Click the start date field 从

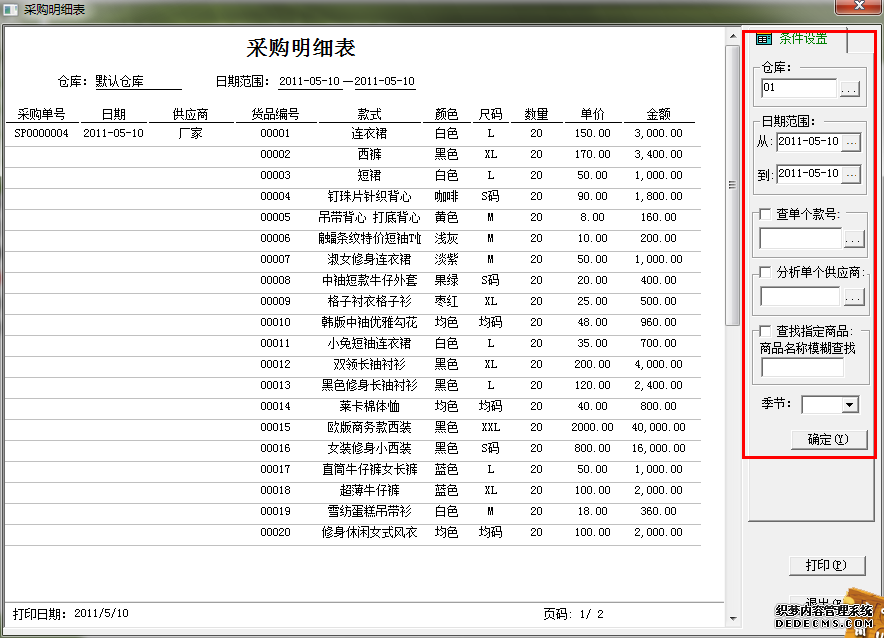tap(808, 143)
